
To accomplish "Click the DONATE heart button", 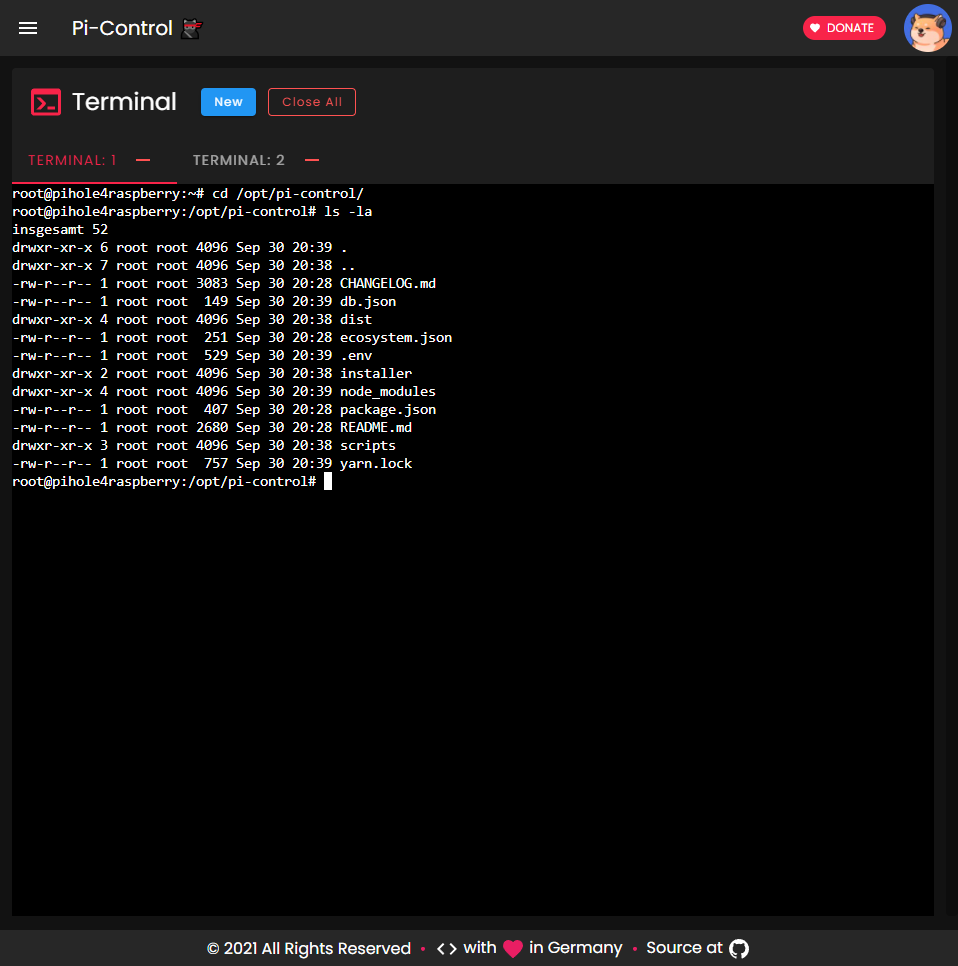I will pyautogui.click(x=844, y=28).
